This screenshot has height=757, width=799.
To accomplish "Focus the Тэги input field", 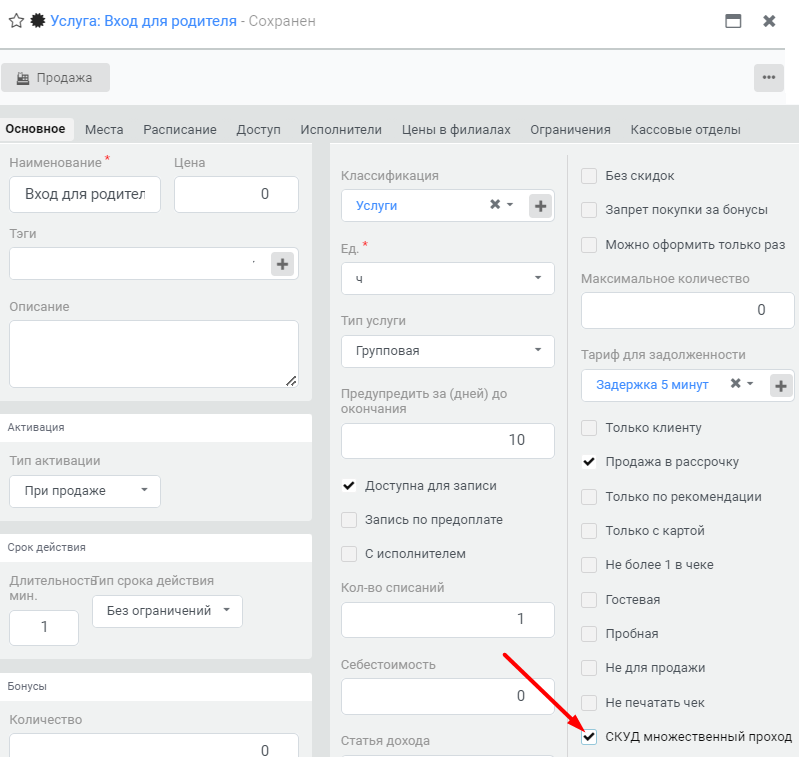I will pyautogui.click(x=139, y=263).
